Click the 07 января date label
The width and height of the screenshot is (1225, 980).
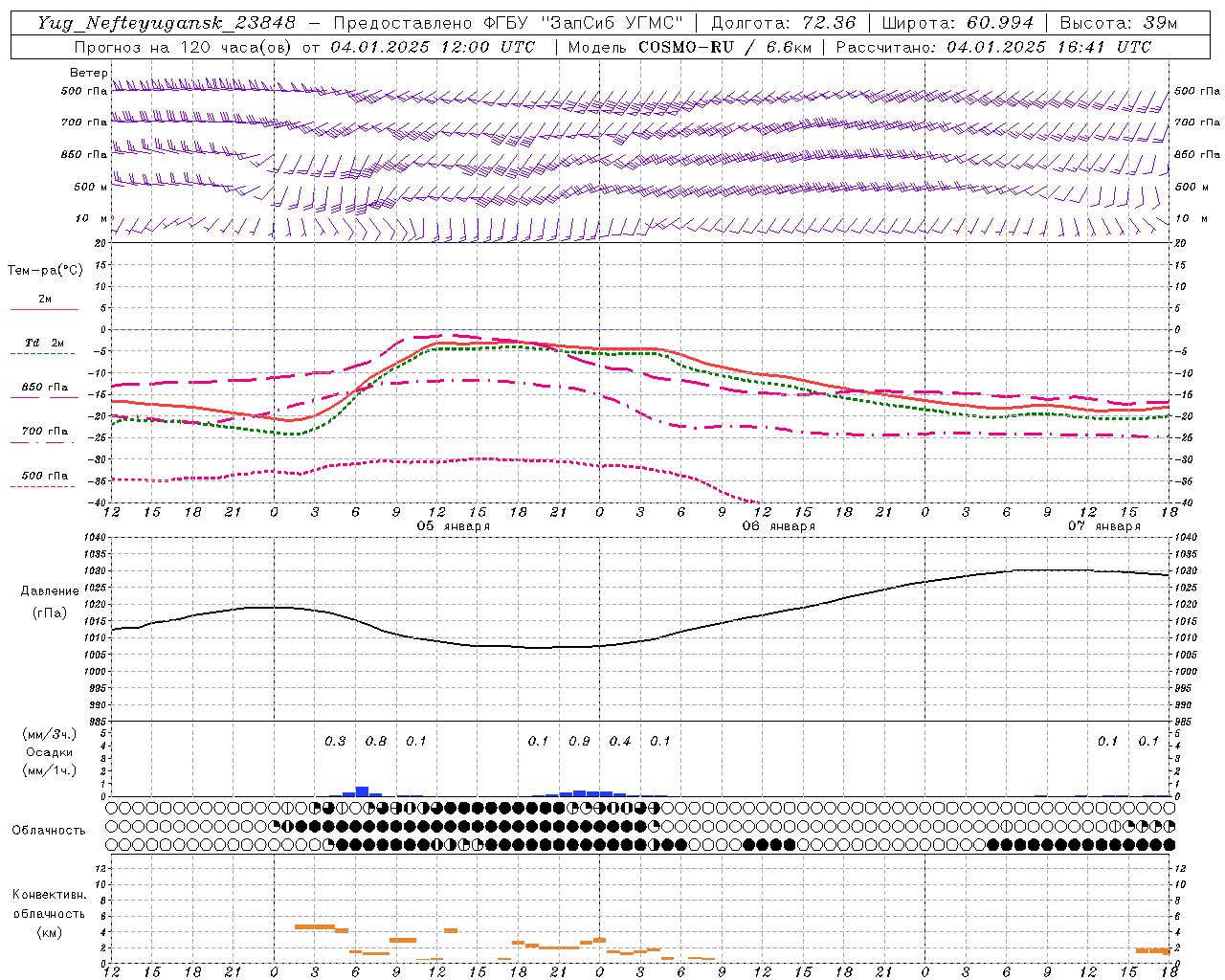[1104, 526]
